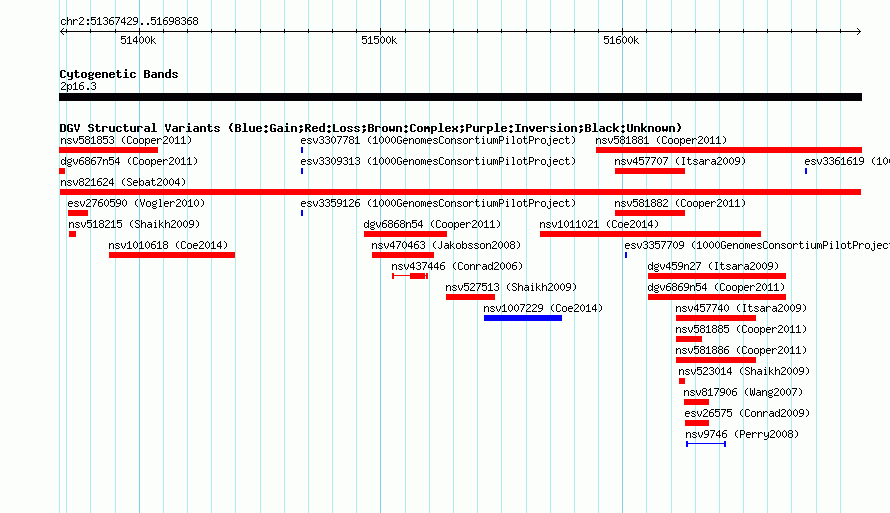
Task: Click the red bar under nsv581886
Action: point(716,360)
